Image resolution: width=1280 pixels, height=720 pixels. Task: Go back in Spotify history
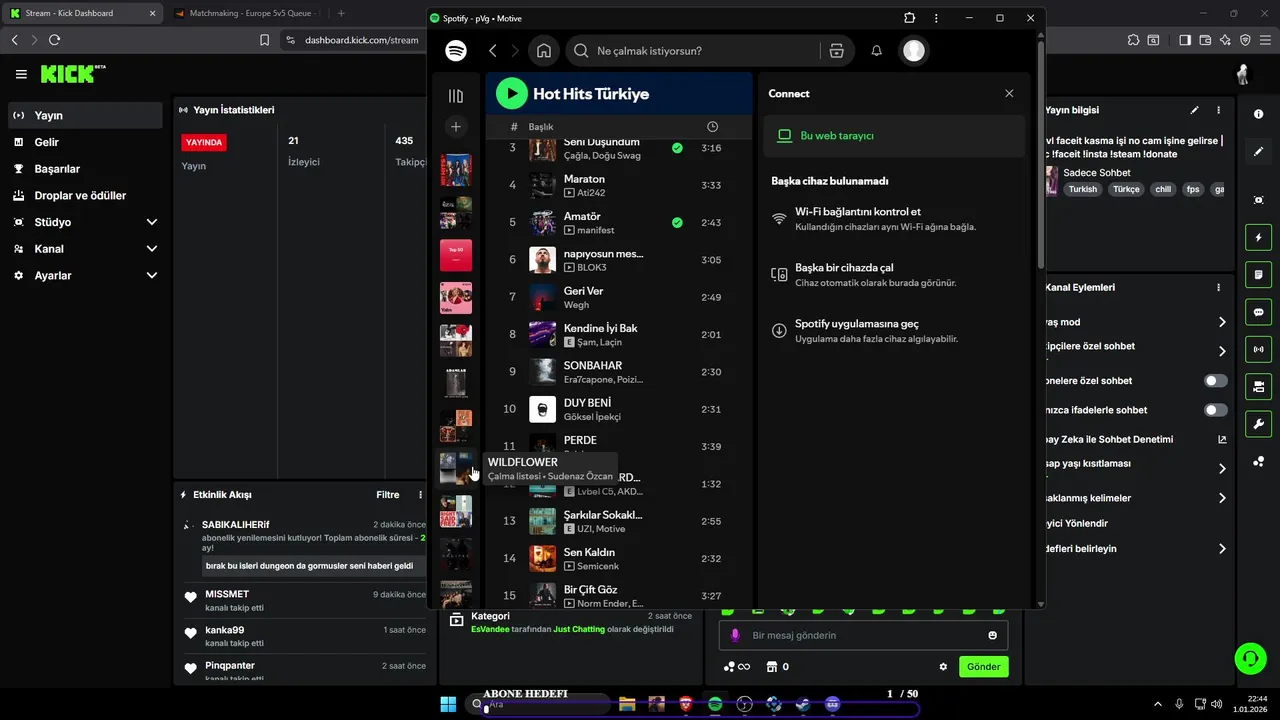(x=492, y=51)
